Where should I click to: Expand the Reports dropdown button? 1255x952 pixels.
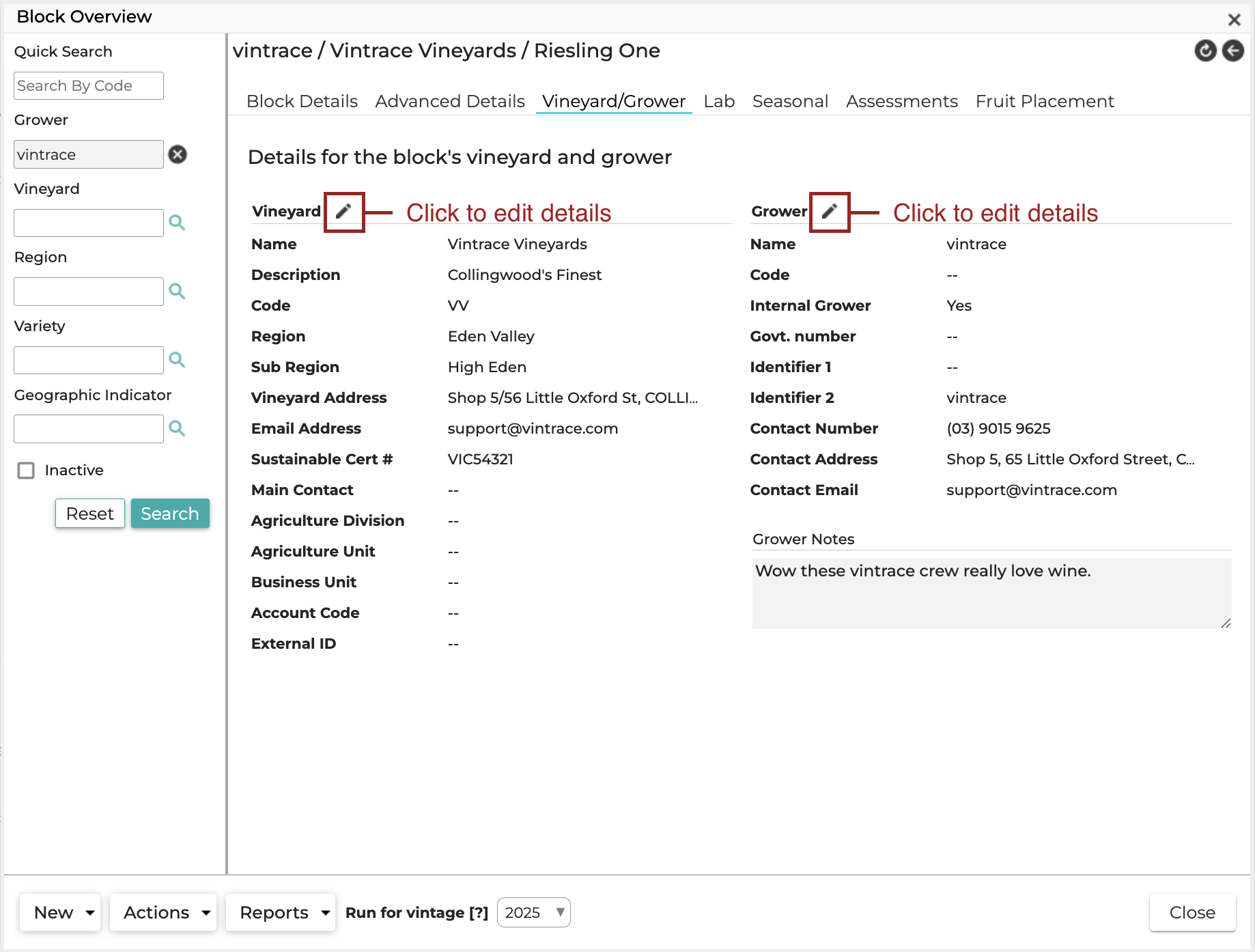coord(281,912)
